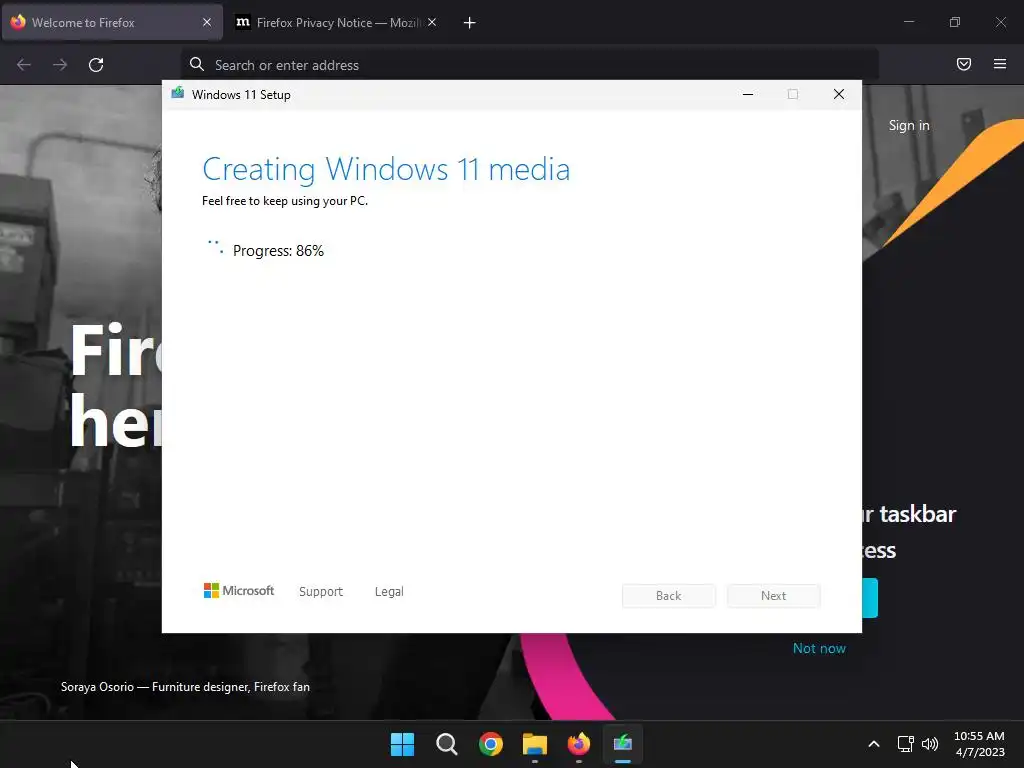Click Windows 11 Setup title bar icon
The image size is (1024, 768).
click(178, 93)
